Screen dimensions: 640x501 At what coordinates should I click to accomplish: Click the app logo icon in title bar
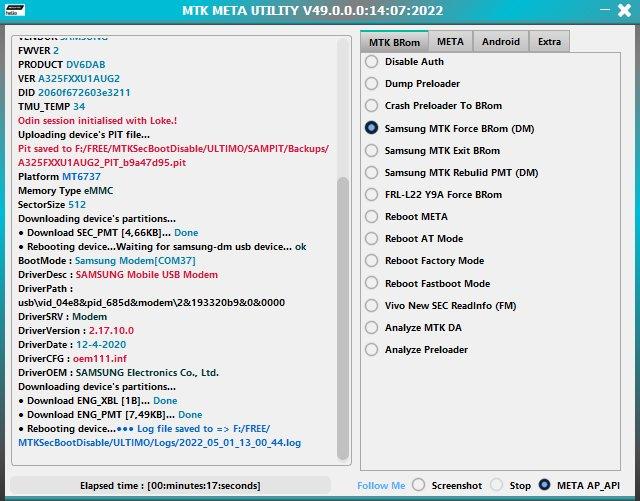pyautogui.click(x=15, y=10)
